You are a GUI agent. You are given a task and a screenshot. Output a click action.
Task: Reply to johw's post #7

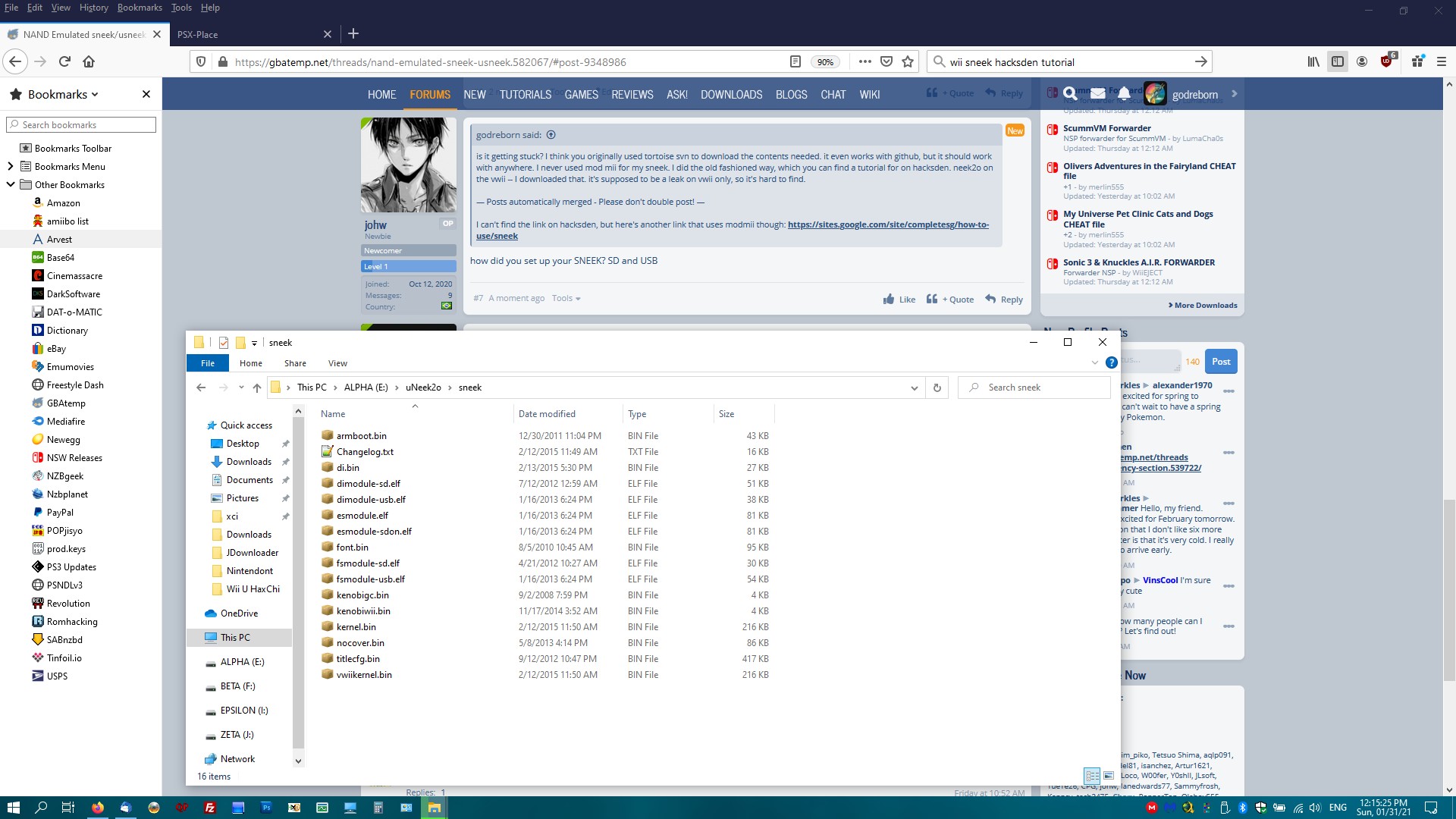pyautogui.click(x=1004, y=300)
